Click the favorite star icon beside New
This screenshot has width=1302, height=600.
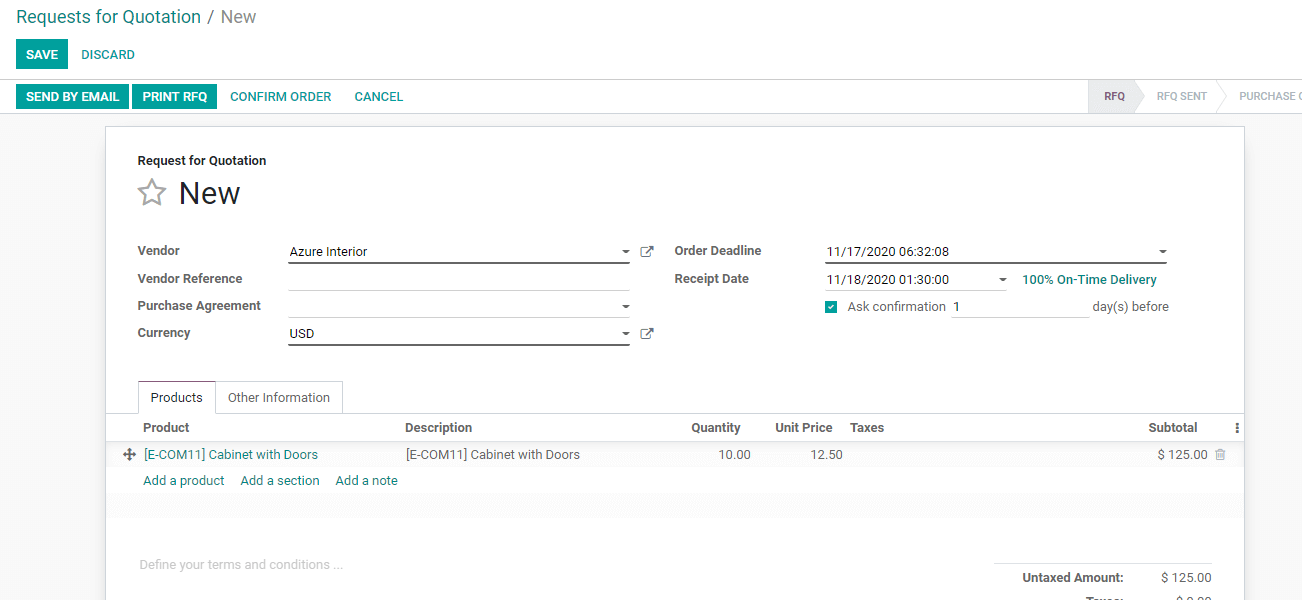pyautogui.click(x=152, y=193)
